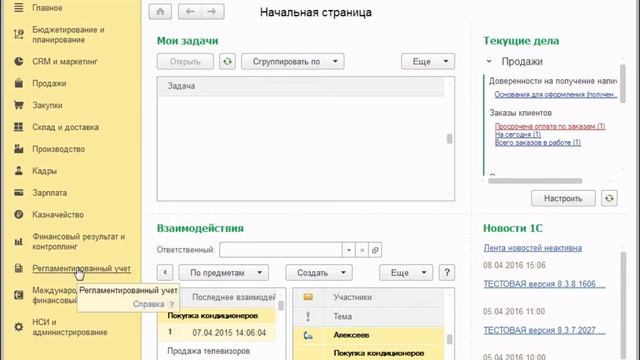640x360 pixels.
Task: Refresh the Мои задачи list
Action: tap(227, 62)
